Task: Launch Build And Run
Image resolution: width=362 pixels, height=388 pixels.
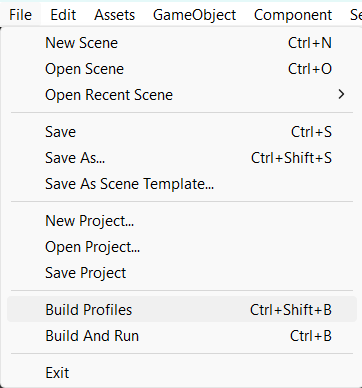Action: pyautogui.click(x=182, y=336)
